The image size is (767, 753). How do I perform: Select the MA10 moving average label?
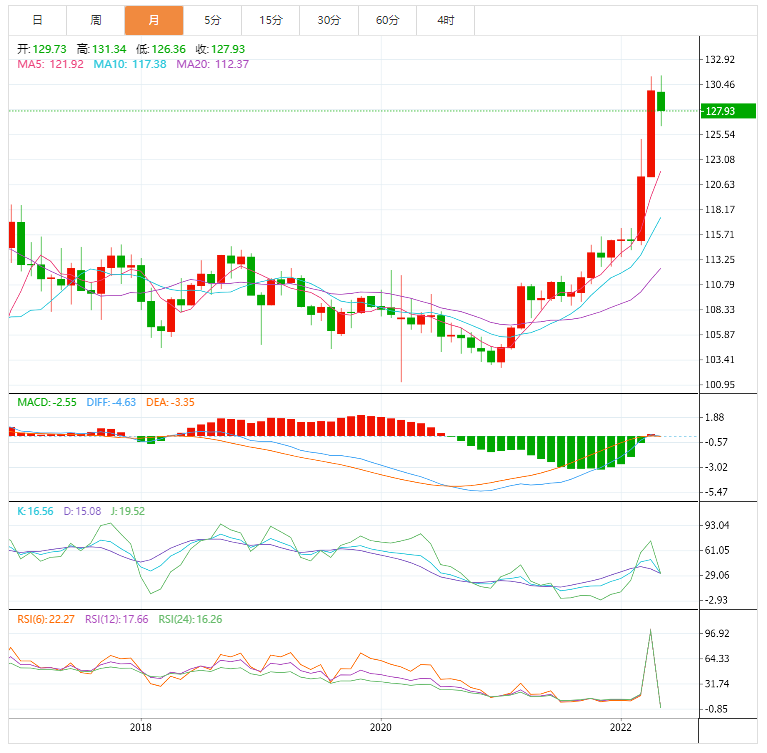pyautogui.click(x=129, y=64)
